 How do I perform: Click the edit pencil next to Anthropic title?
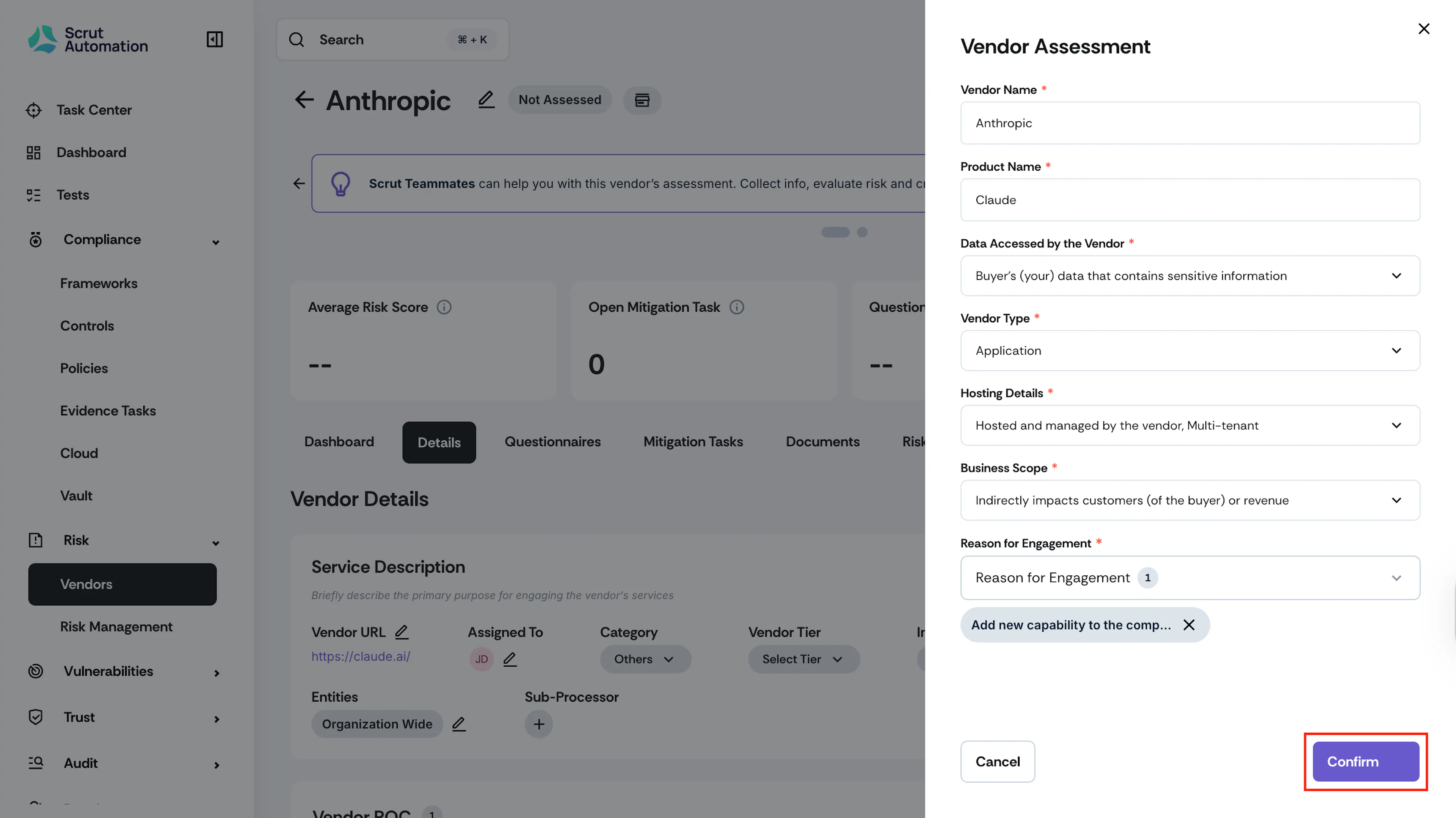pyautogui.click(x=486, y=100)
